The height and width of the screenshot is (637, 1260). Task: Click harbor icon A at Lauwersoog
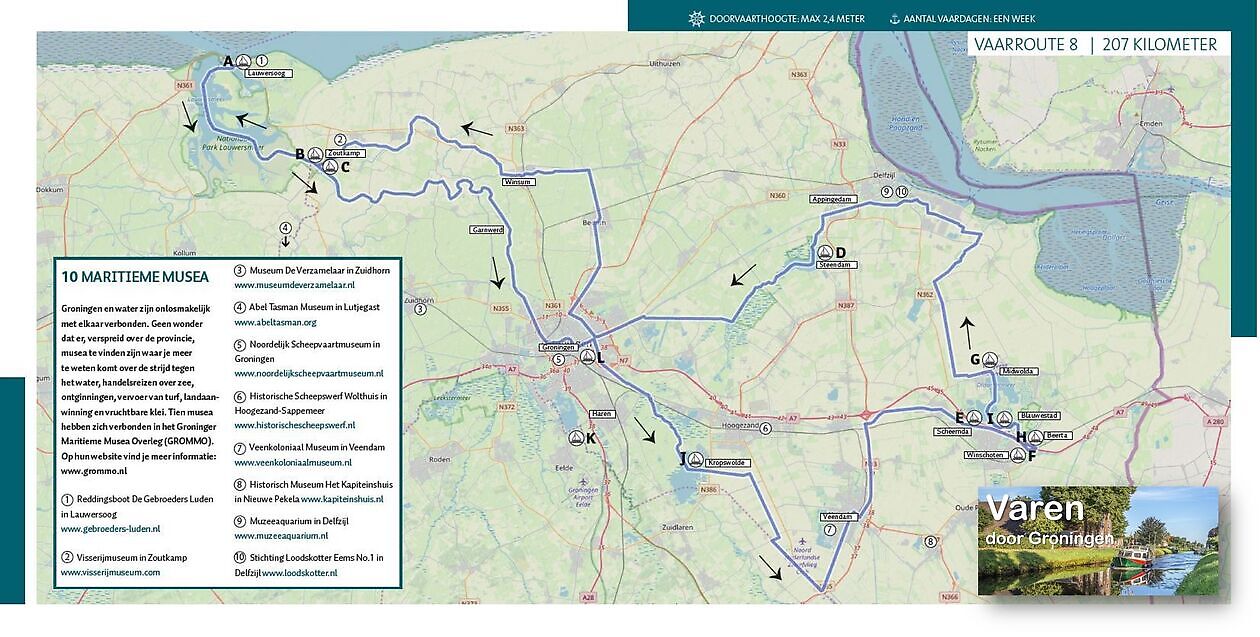click(x=242, y=61)
